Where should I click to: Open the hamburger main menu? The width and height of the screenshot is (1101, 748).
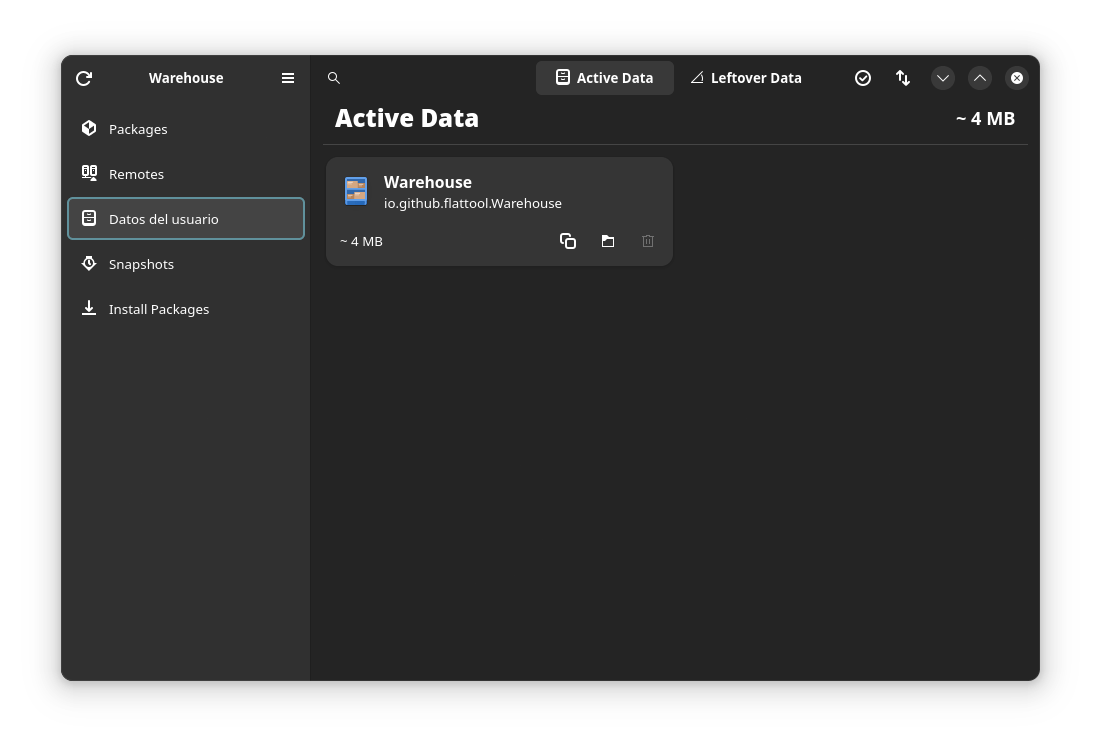288,78
